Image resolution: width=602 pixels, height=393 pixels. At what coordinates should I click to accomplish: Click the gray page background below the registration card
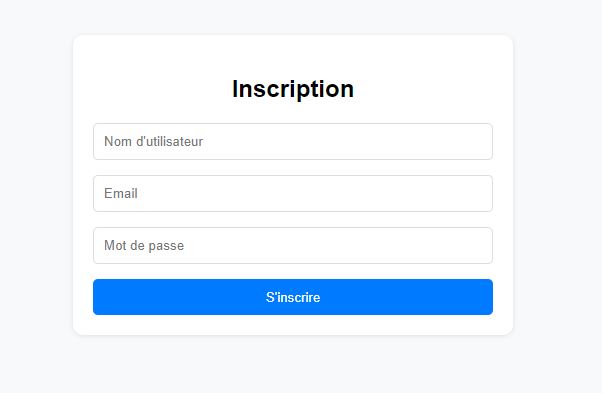coord(293,365)
